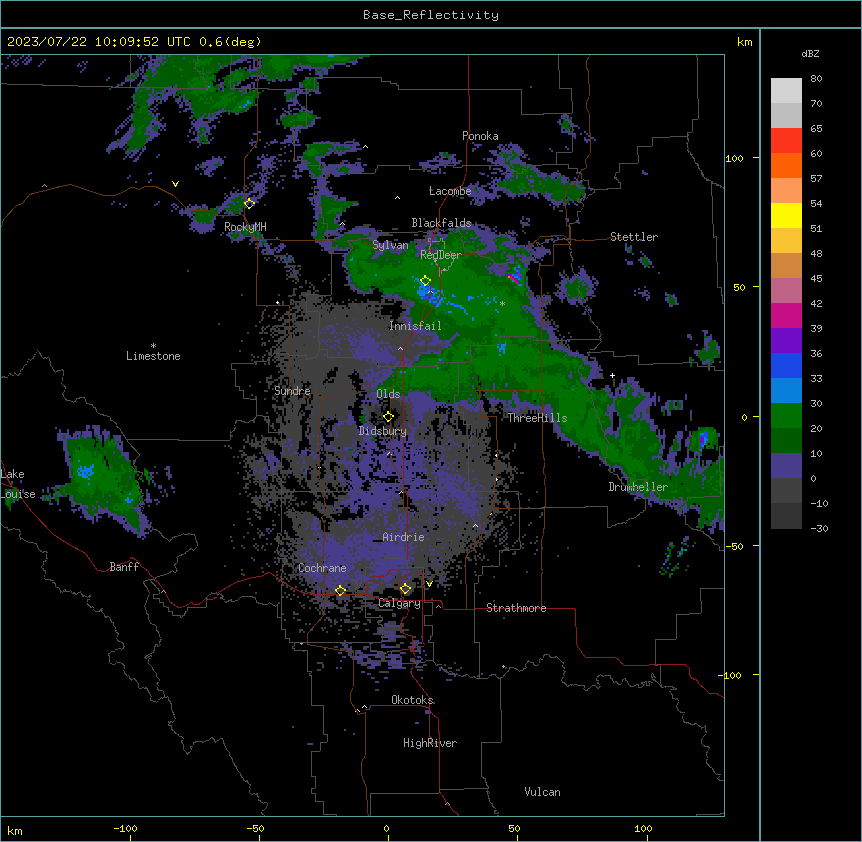Click the Innisfail city label

(x=415, y=326)
